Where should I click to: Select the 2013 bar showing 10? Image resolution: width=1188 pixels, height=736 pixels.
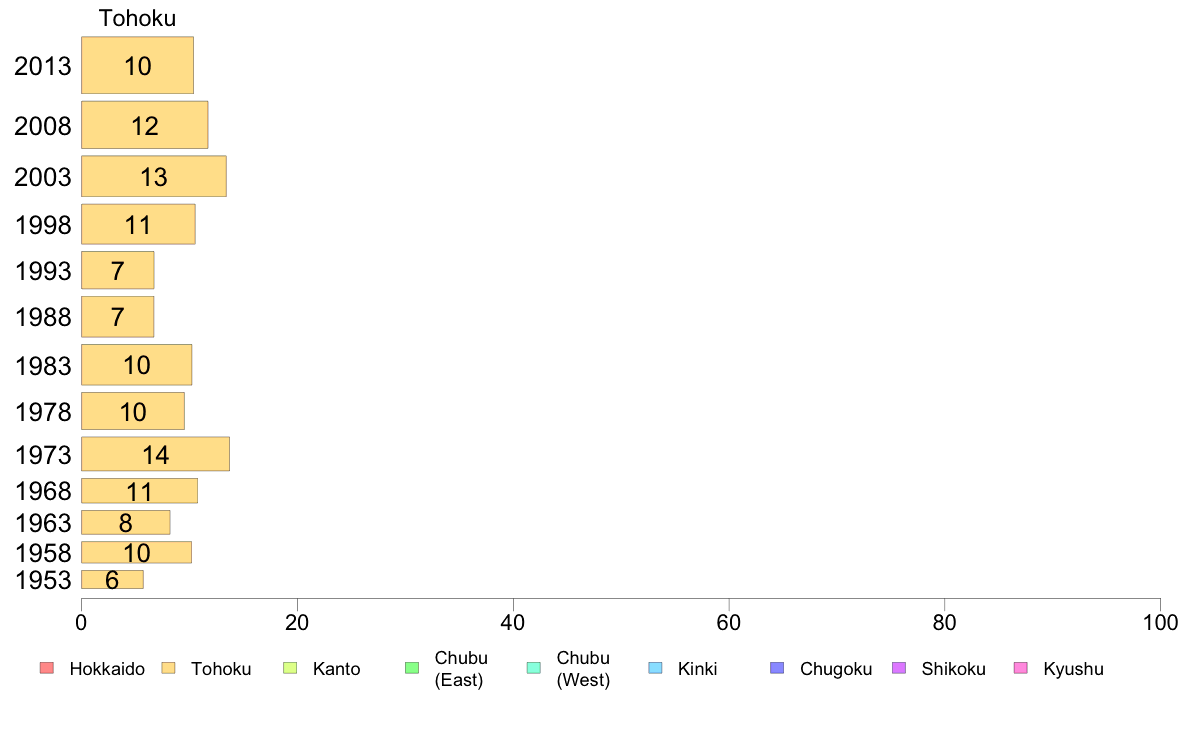click(137, 65)
